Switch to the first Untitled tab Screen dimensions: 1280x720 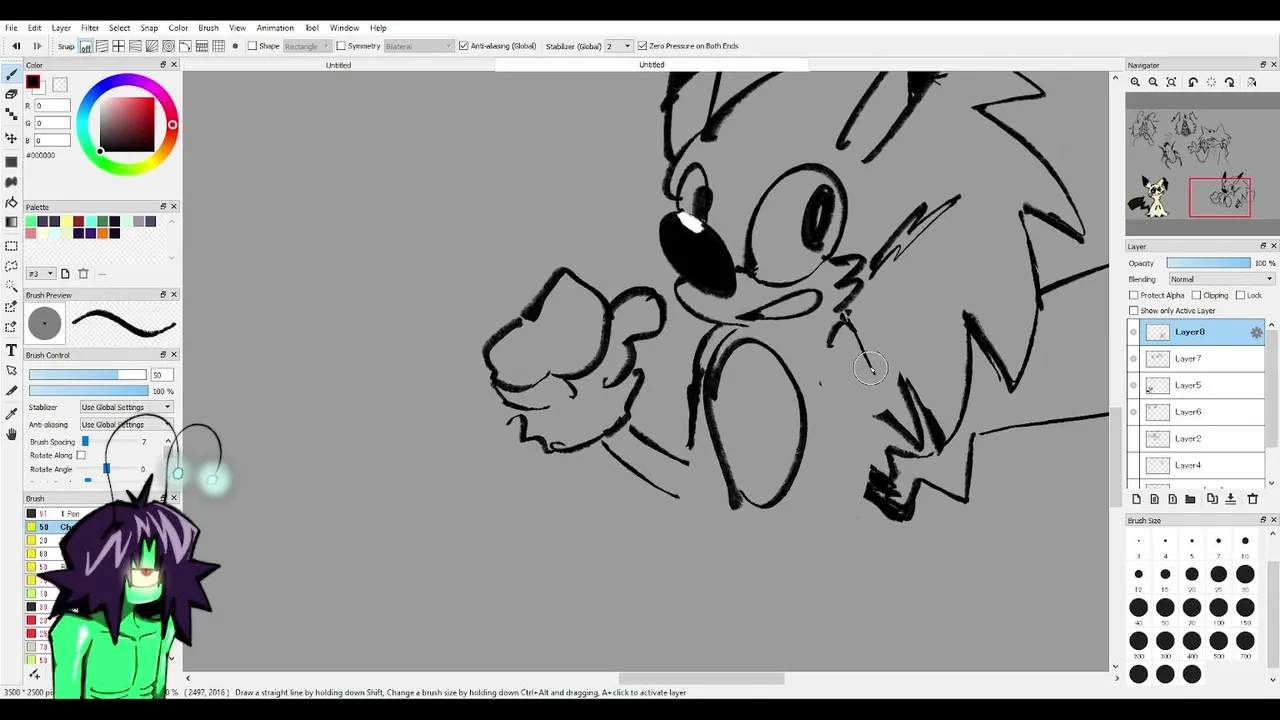338,65
